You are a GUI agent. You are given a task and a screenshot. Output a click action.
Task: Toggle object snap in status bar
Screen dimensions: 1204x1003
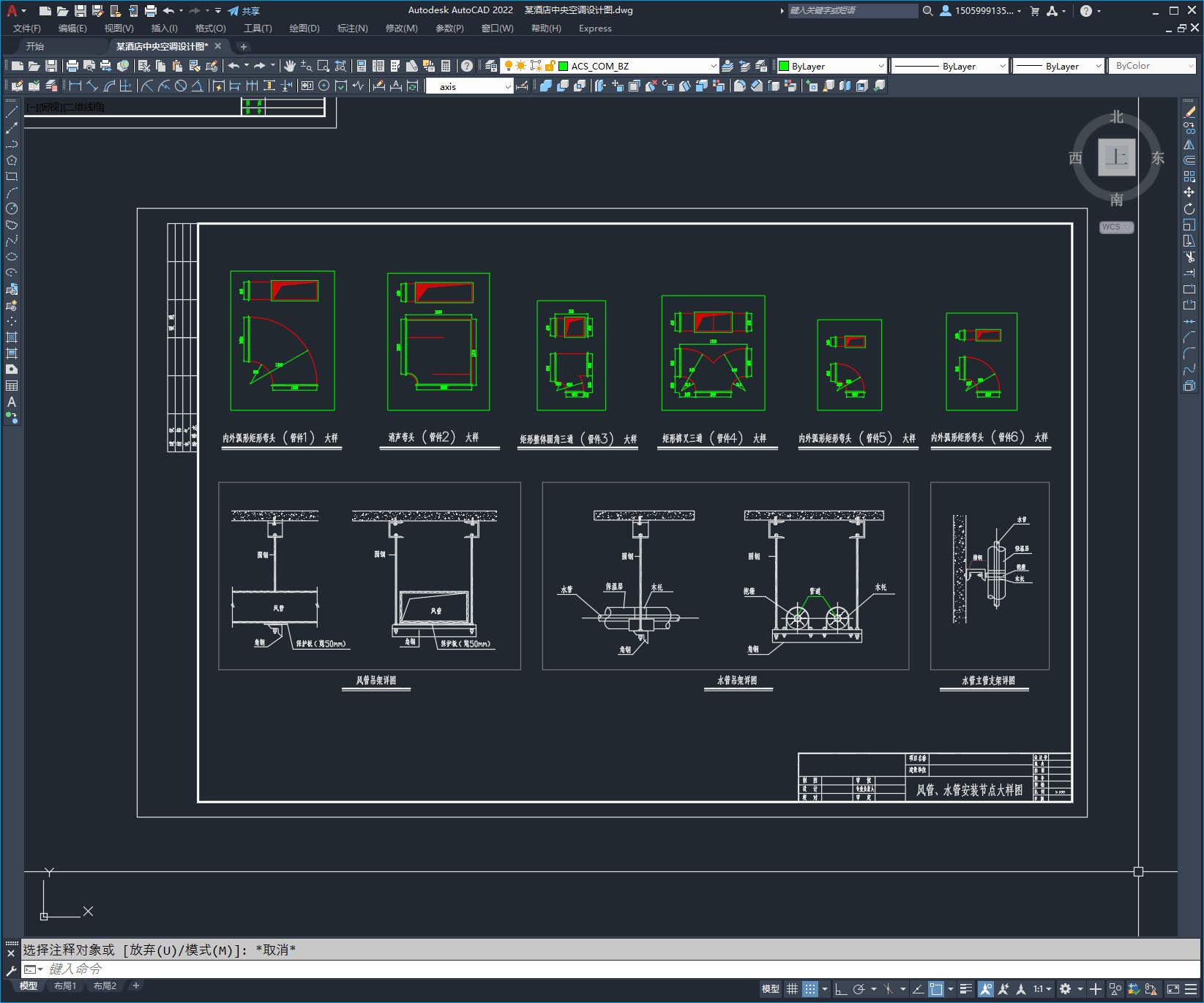(936, 989)
